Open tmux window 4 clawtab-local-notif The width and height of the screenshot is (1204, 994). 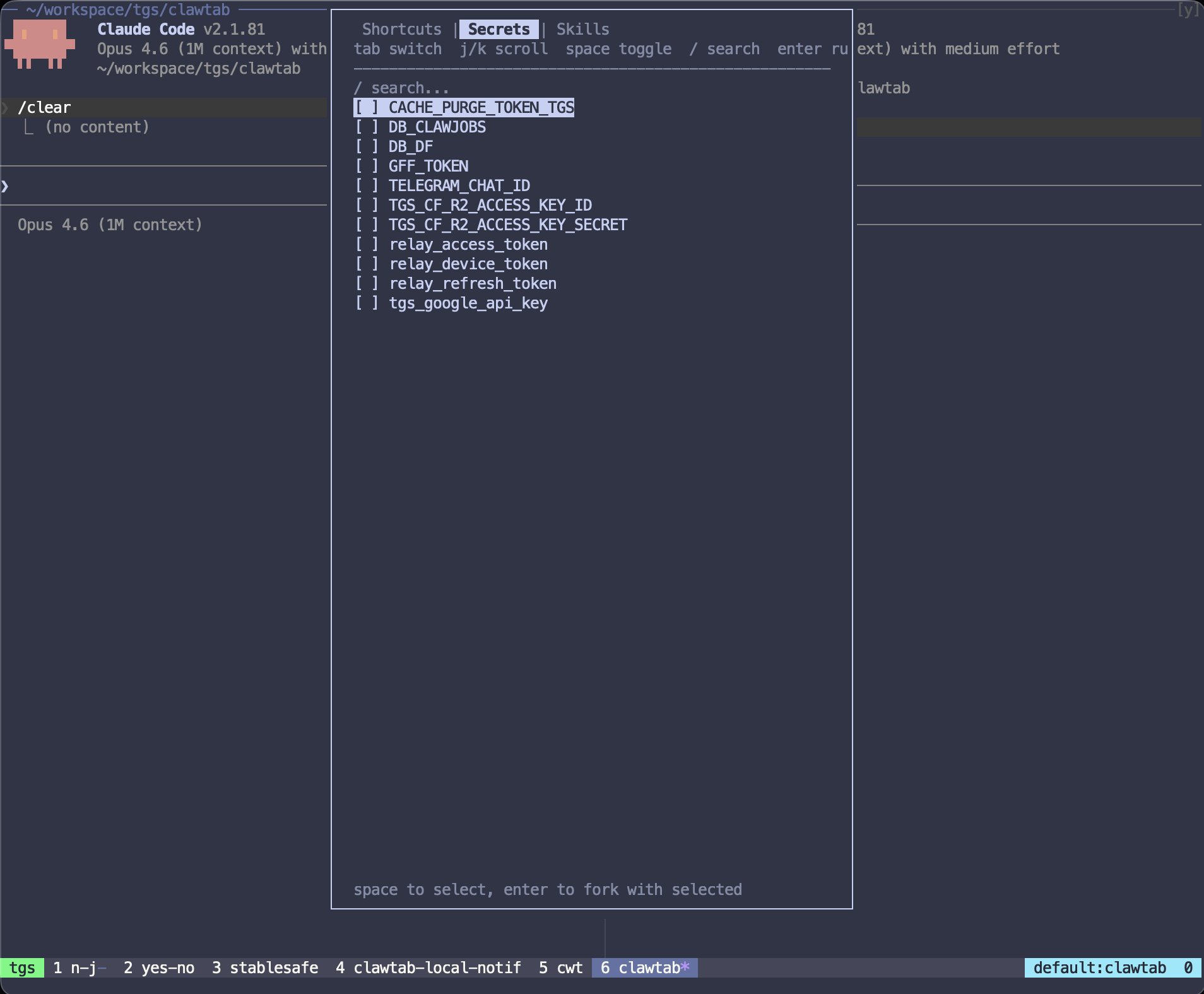pyautogui.click(x=428, y=968)
